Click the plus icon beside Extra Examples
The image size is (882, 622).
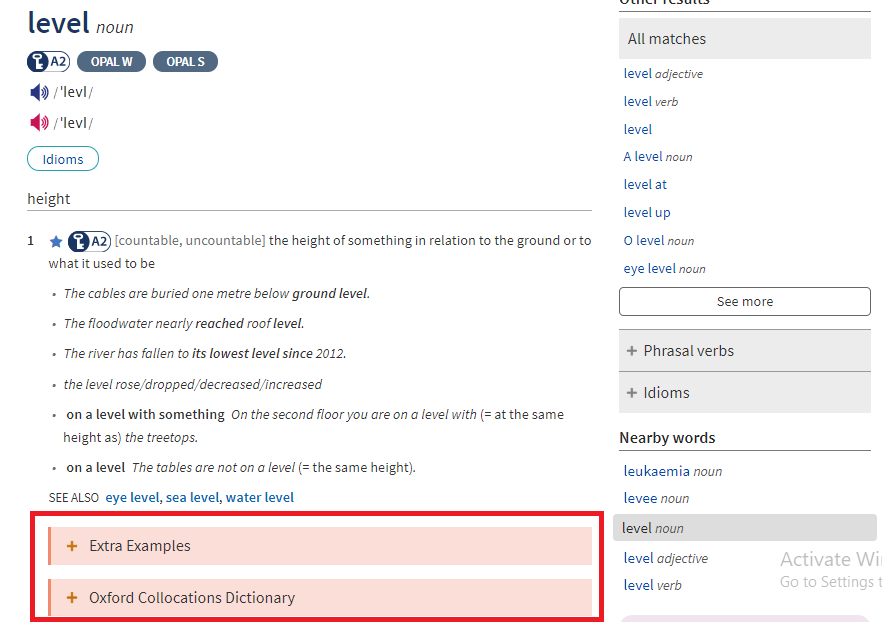coord(72,546)
